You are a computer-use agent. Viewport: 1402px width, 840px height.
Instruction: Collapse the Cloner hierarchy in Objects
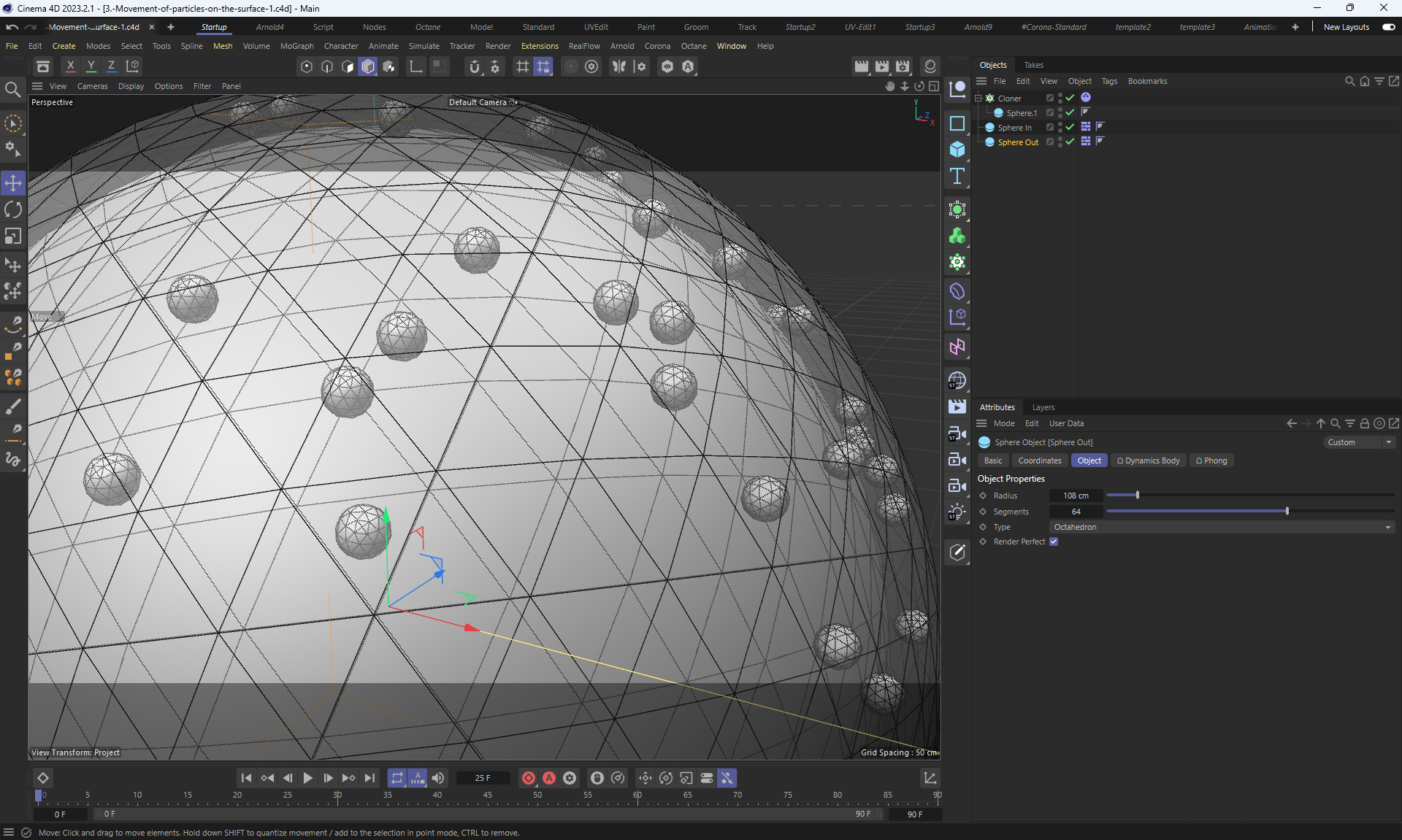[978, 98]
